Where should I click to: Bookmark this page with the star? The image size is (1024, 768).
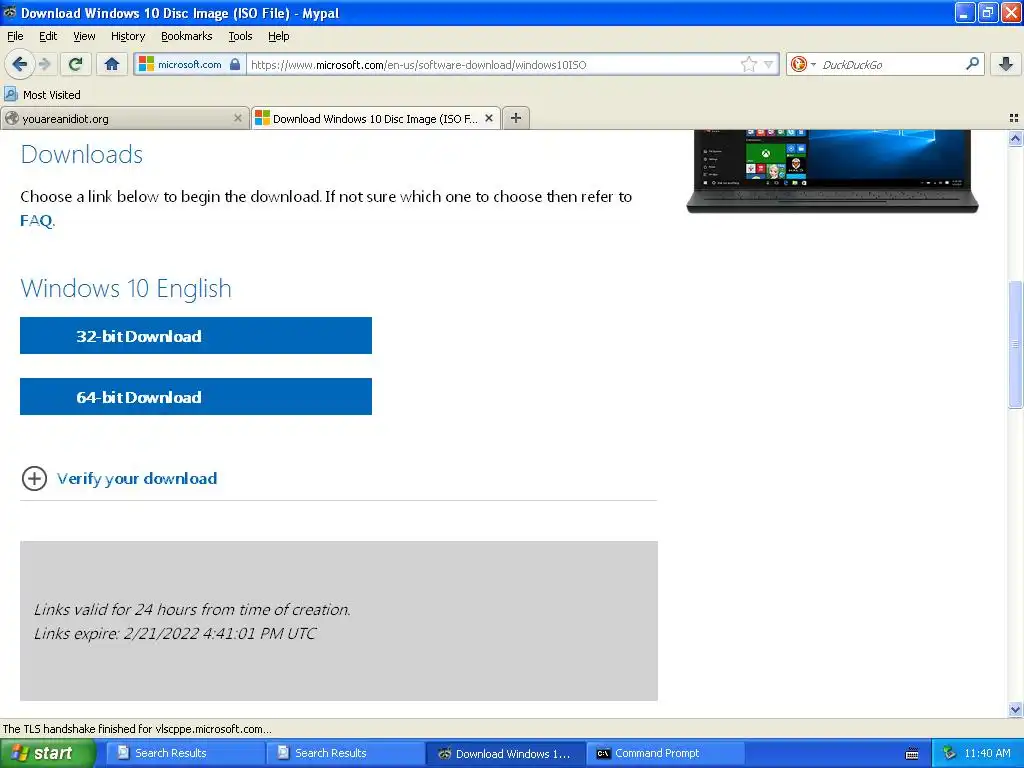748,64
